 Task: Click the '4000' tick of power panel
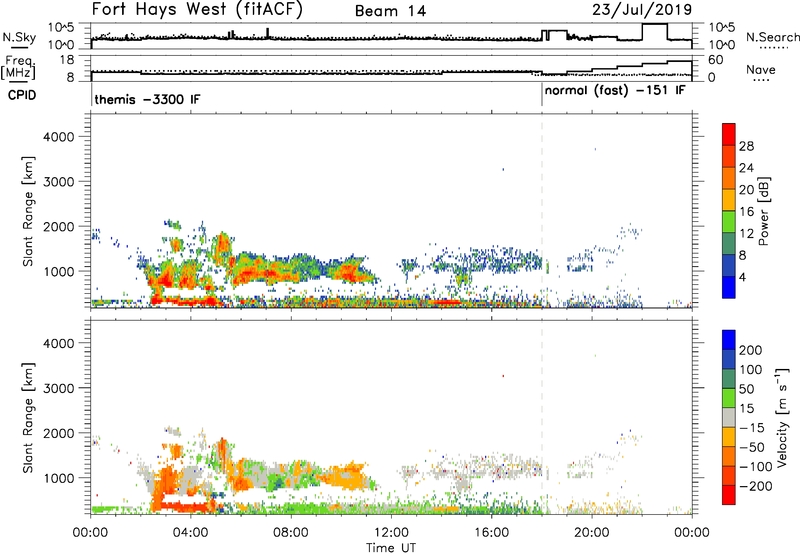[58, 137]
